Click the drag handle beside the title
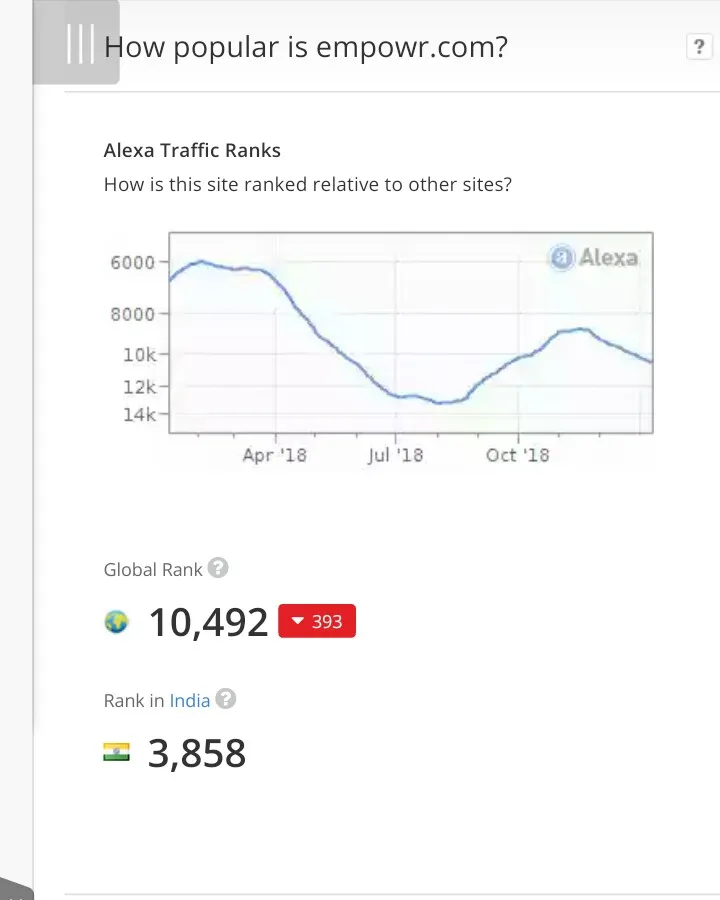This screenshot has height=900, width=720. click(x=79, y=44)
